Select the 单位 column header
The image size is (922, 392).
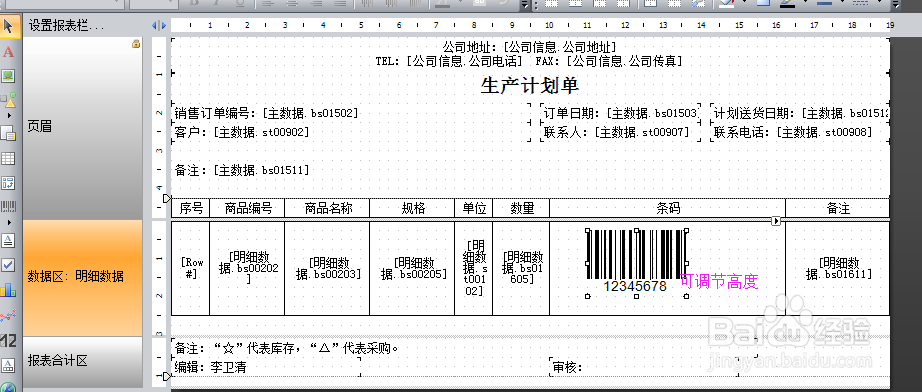[x=474, y=208]
